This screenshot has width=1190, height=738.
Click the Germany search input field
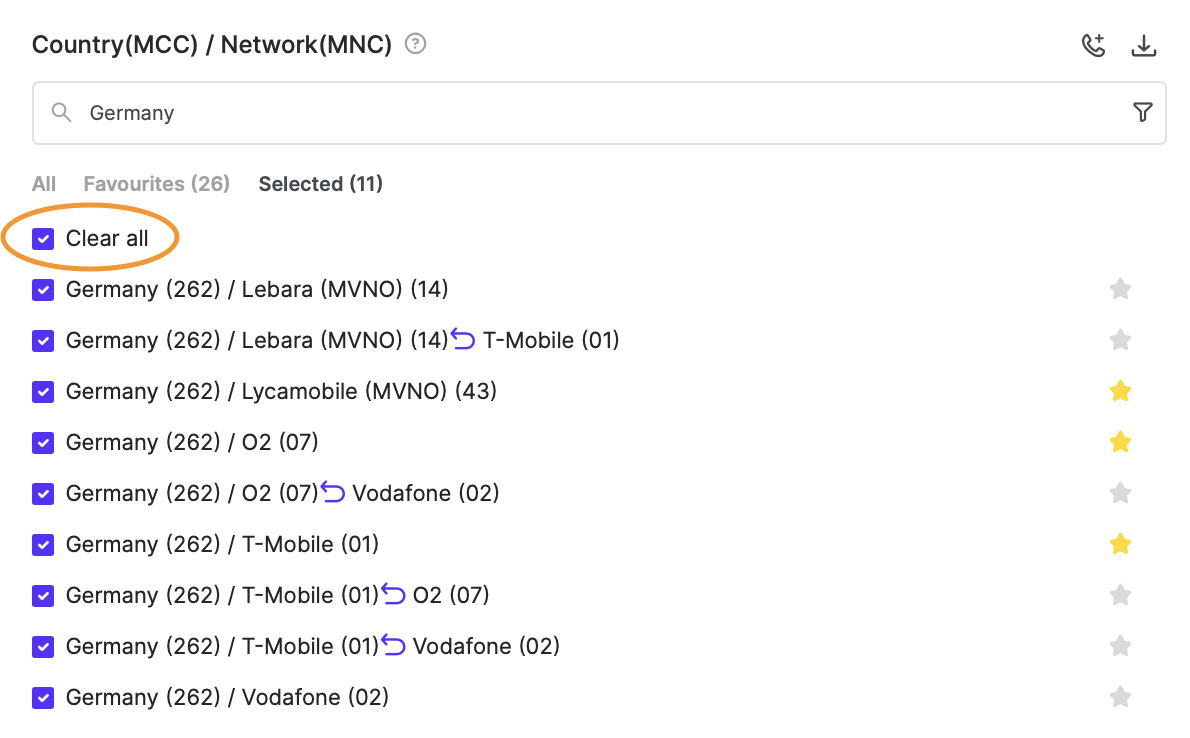[x=600, y=113]
